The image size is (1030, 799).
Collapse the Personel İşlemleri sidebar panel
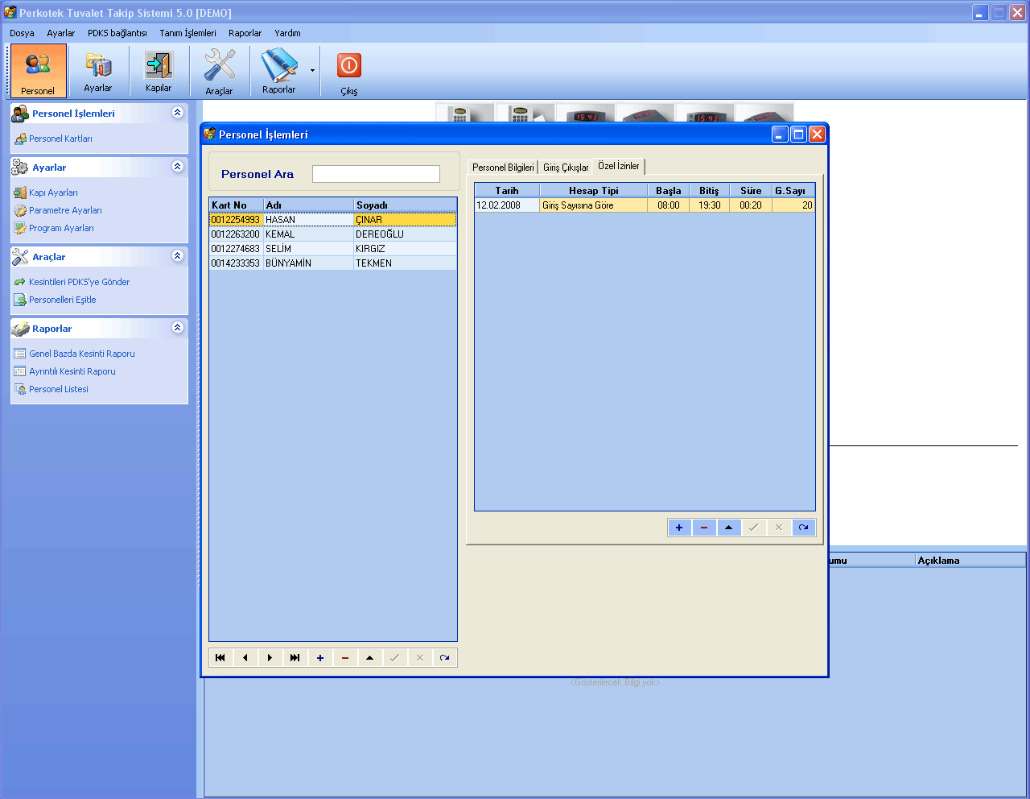tap(177, 113)
